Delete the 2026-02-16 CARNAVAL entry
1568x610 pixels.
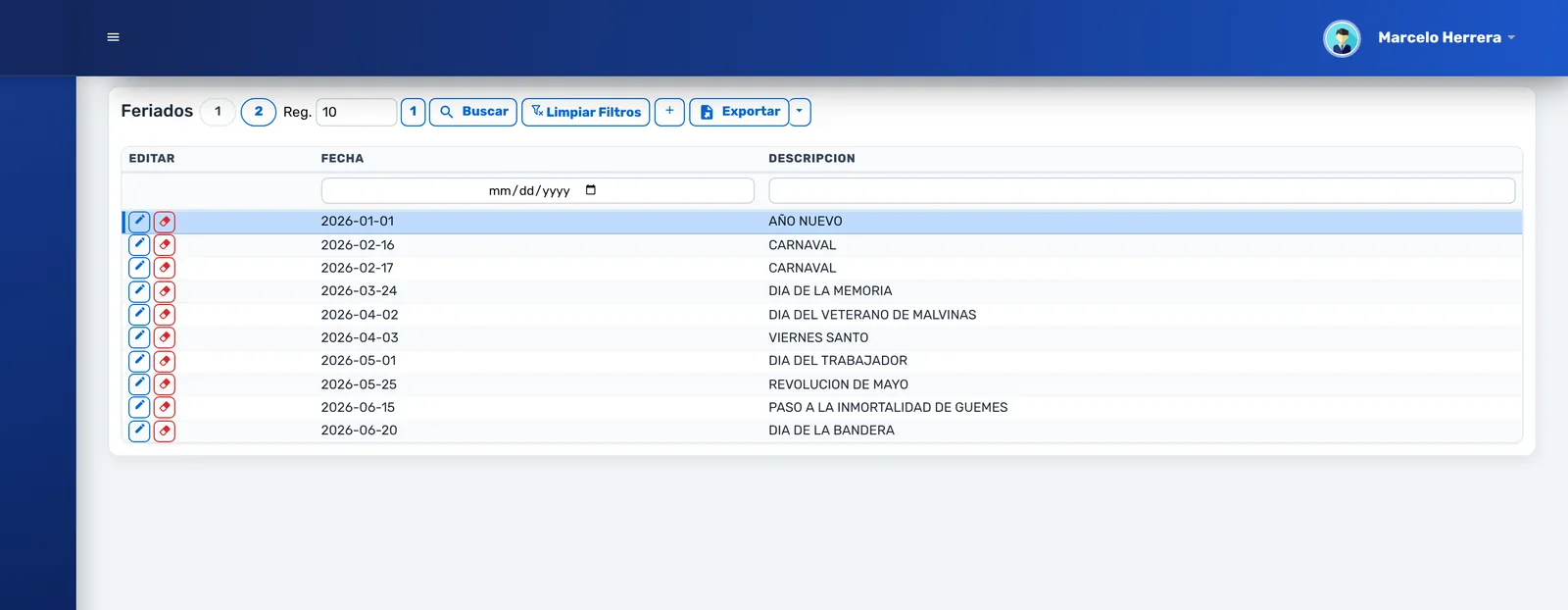[x=165, y=245]
